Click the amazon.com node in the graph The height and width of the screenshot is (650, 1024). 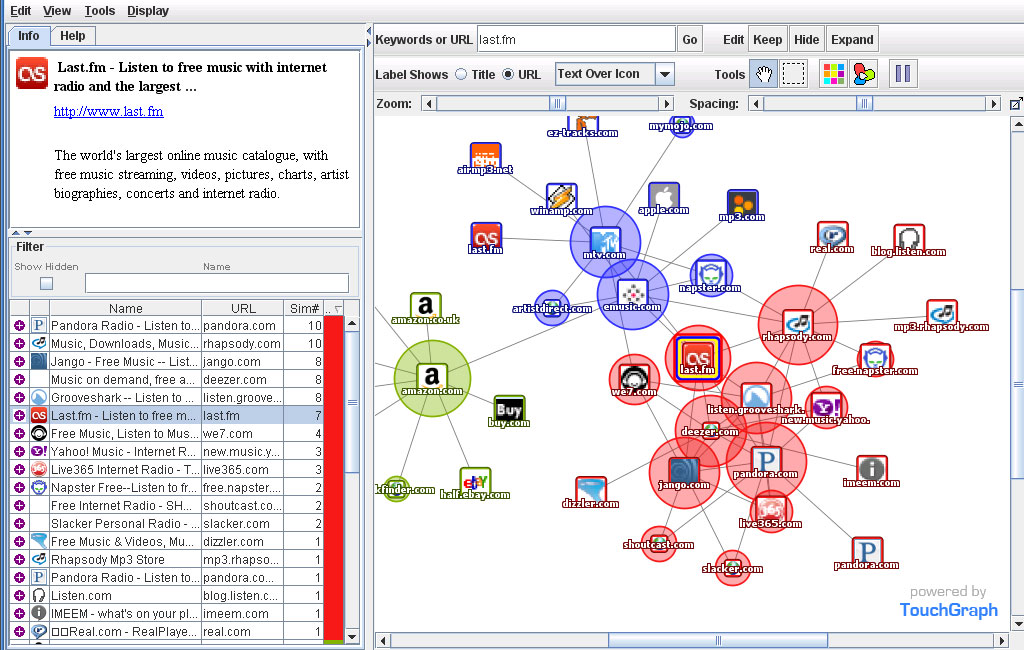pyautogui.click(x=431, y=377)
